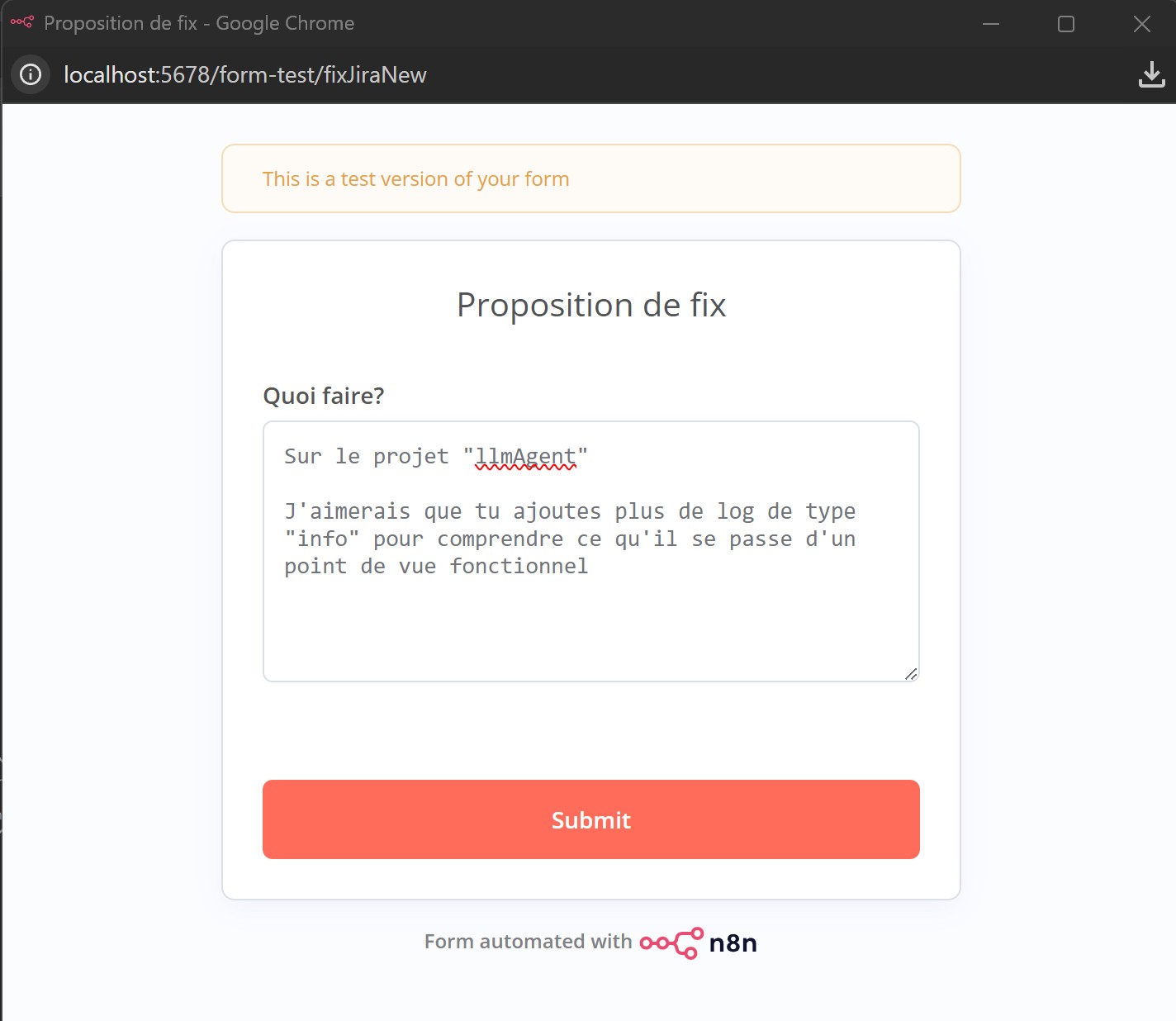The height and width of the screenshot is (1021, 1176).
Task: Place cursor on the word "J'aimerais"
Action: tap(348, 511)
